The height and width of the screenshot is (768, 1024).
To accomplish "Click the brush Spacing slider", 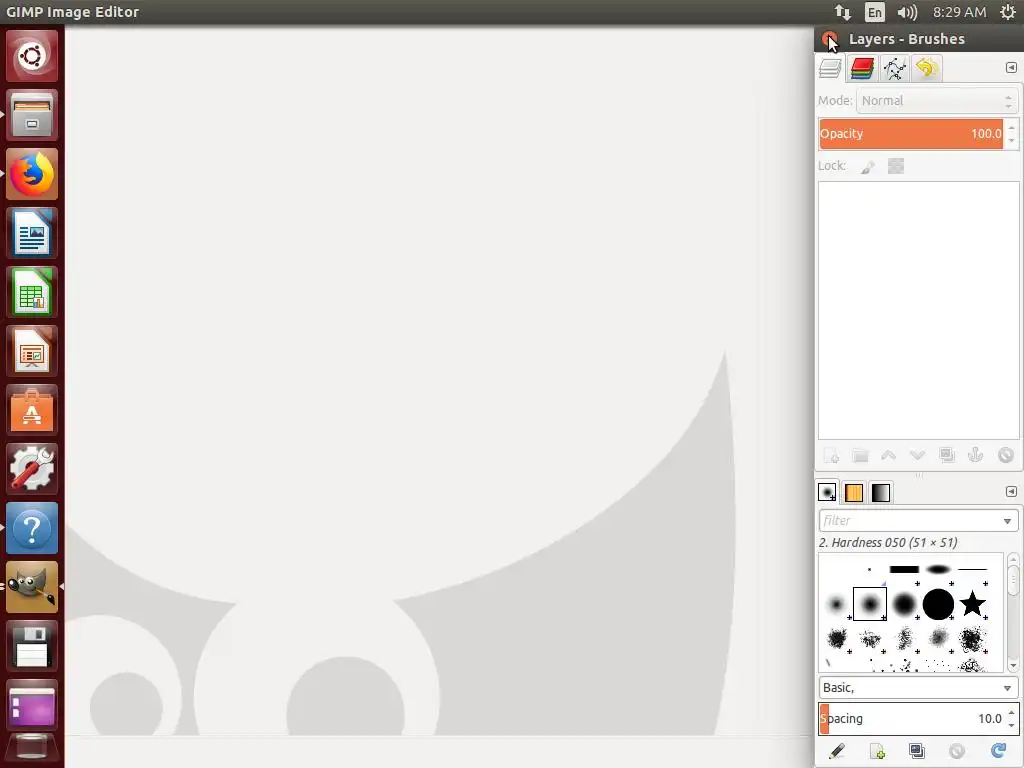I will (911, 719).
